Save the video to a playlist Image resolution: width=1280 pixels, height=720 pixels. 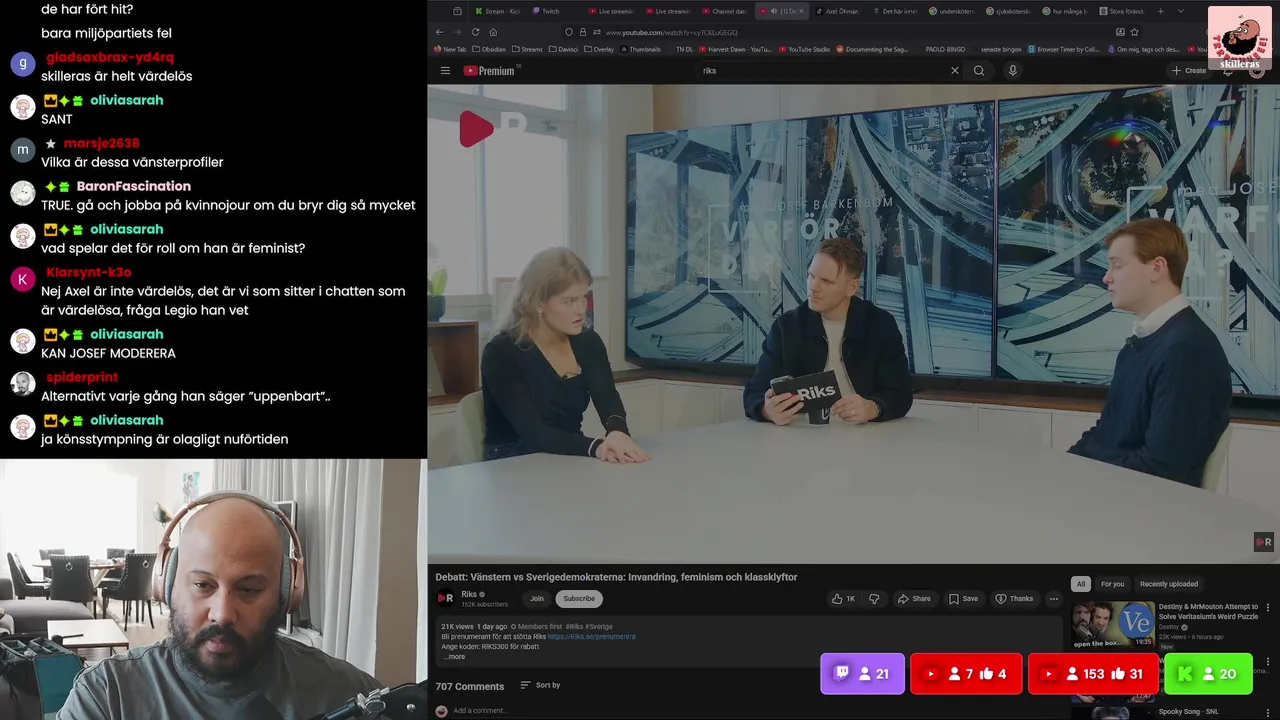tap(963, 599)
